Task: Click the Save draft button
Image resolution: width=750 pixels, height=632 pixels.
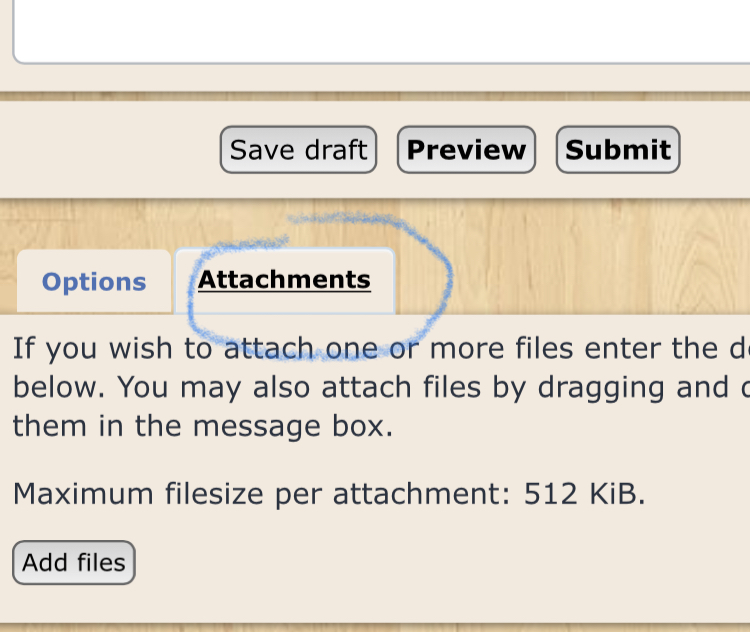Action: tap(298, 150)
